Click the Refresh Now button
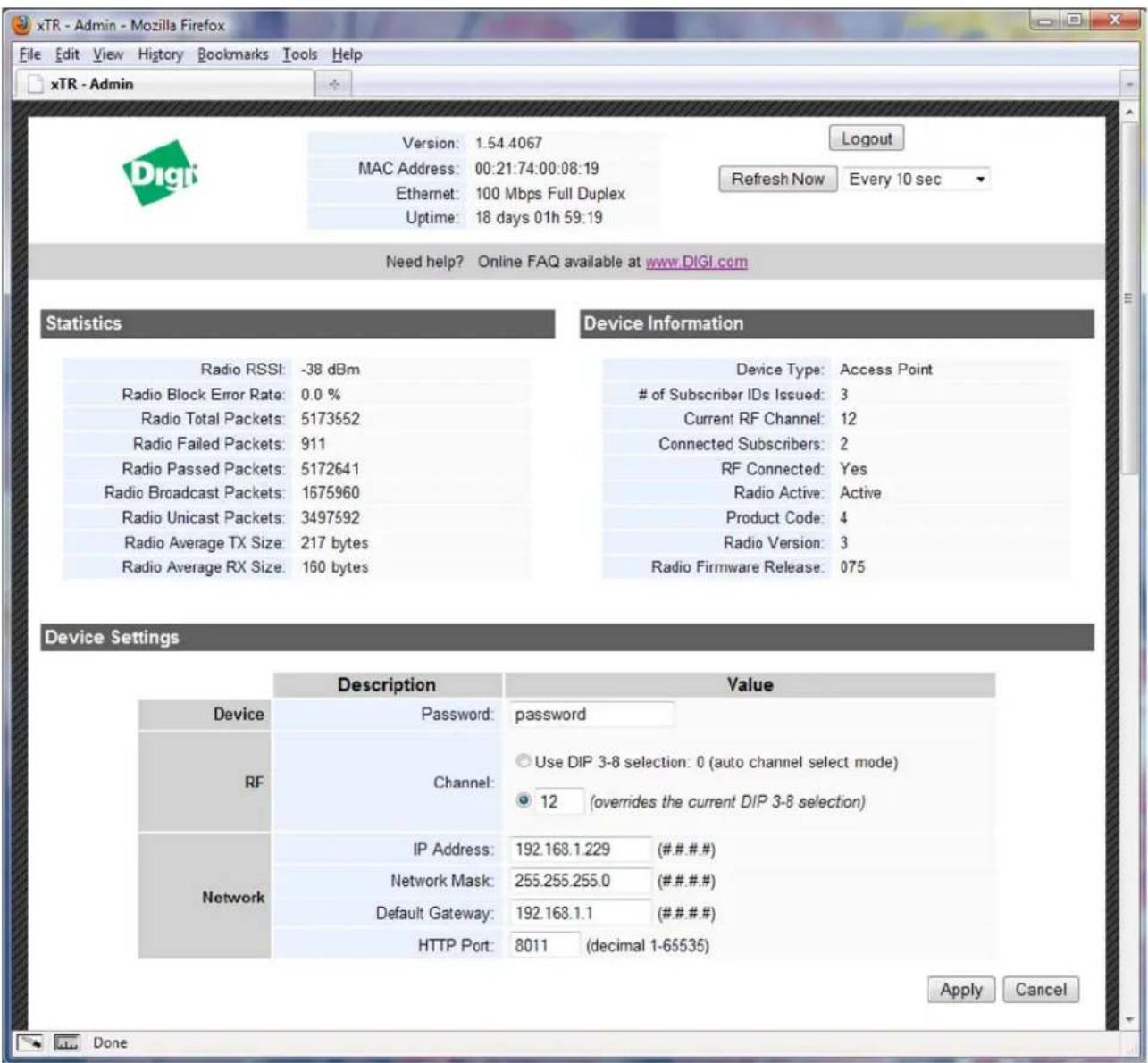The height and width of the screenshot is (1063, 1148). tap(777, 179)
